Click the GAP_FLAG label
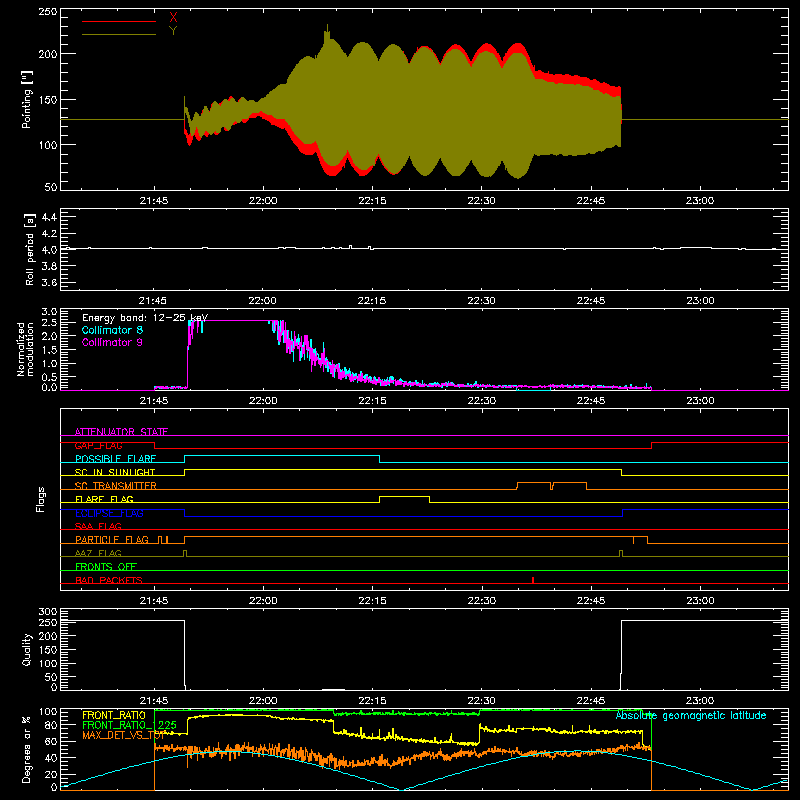 click(x=98, y=445)
